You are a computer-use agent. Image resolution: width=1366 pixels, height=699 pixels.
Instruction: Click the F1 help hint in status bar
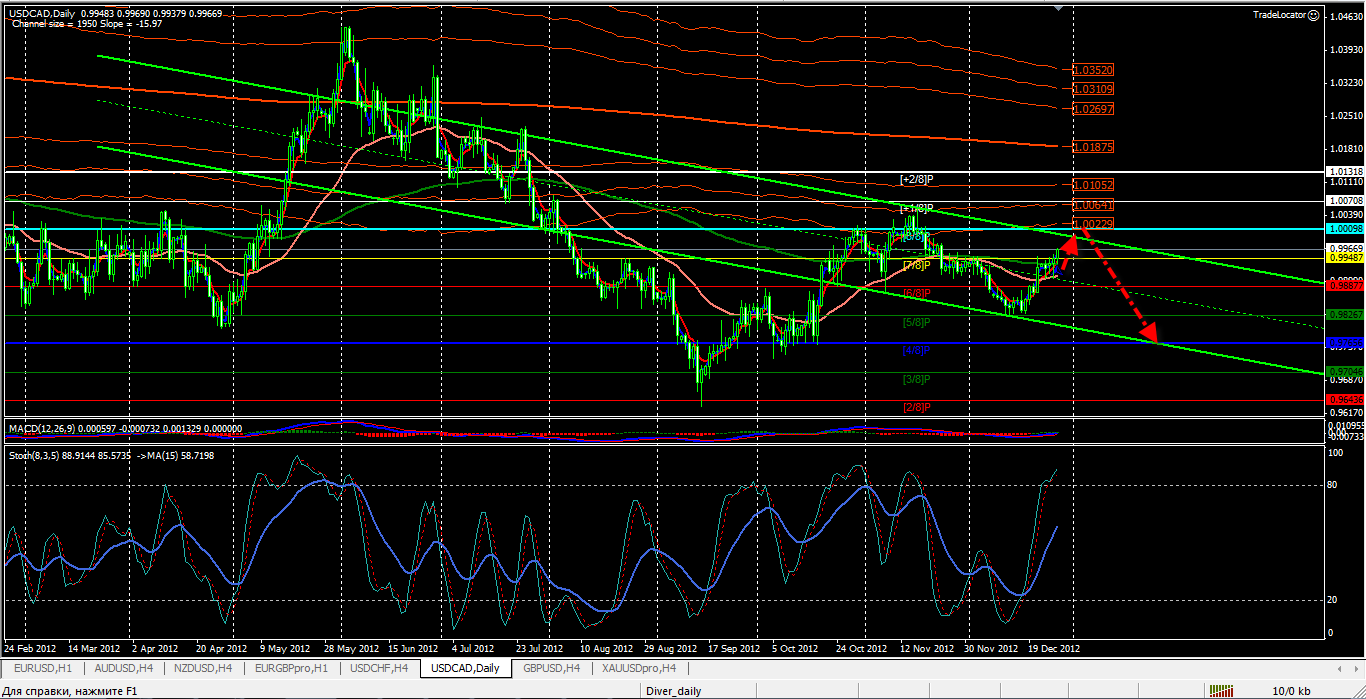[x=71, y=691]
